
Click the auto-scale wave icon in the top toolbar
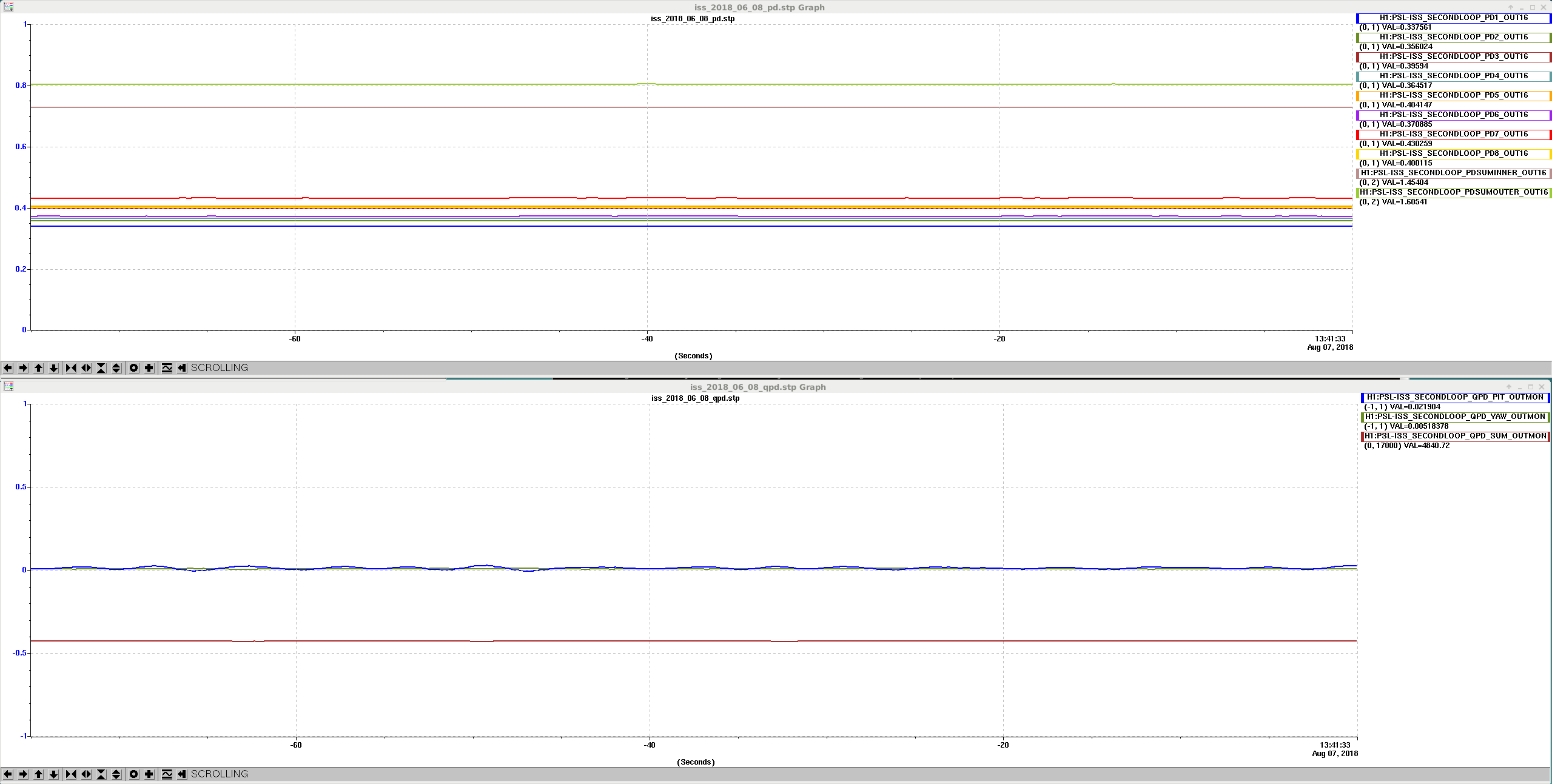pyautogui.click(x=167, y=368)
